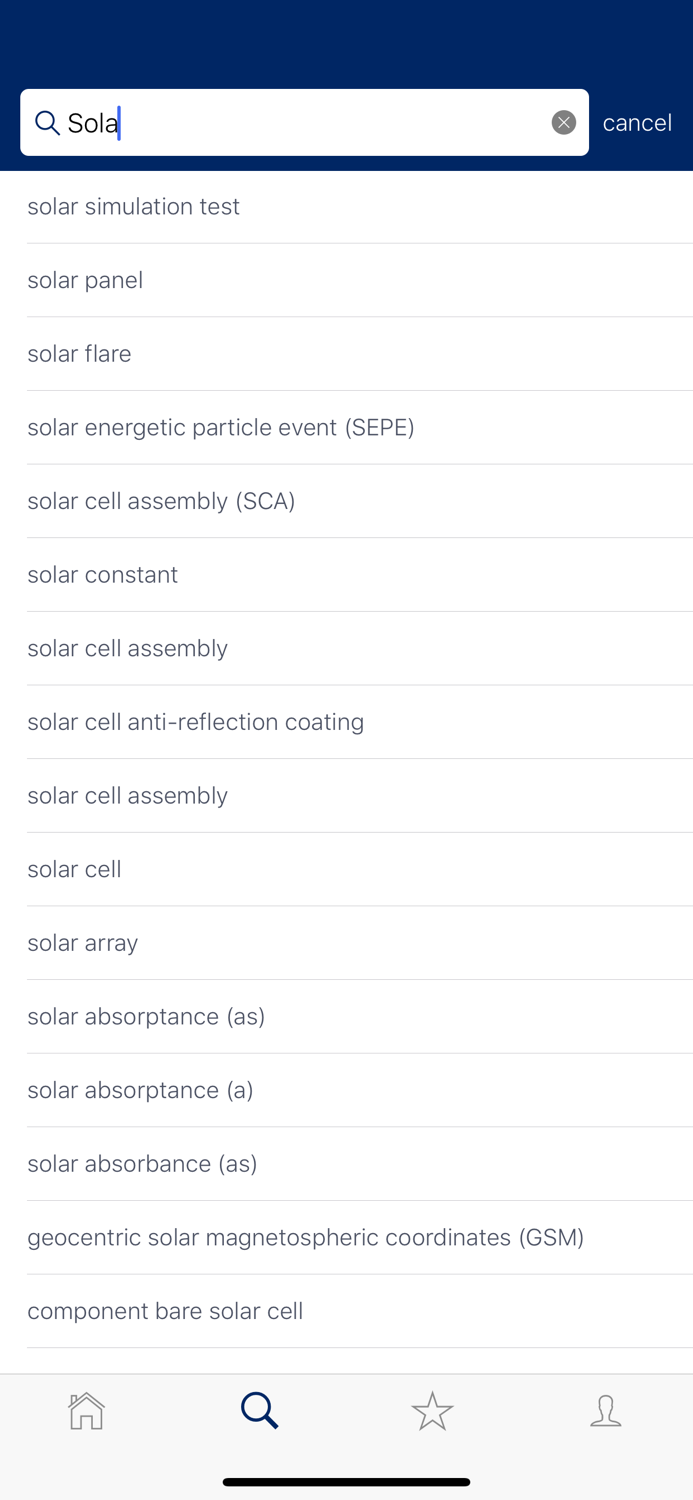Tap the magnifier inside the search field

[x=47, y=122]
